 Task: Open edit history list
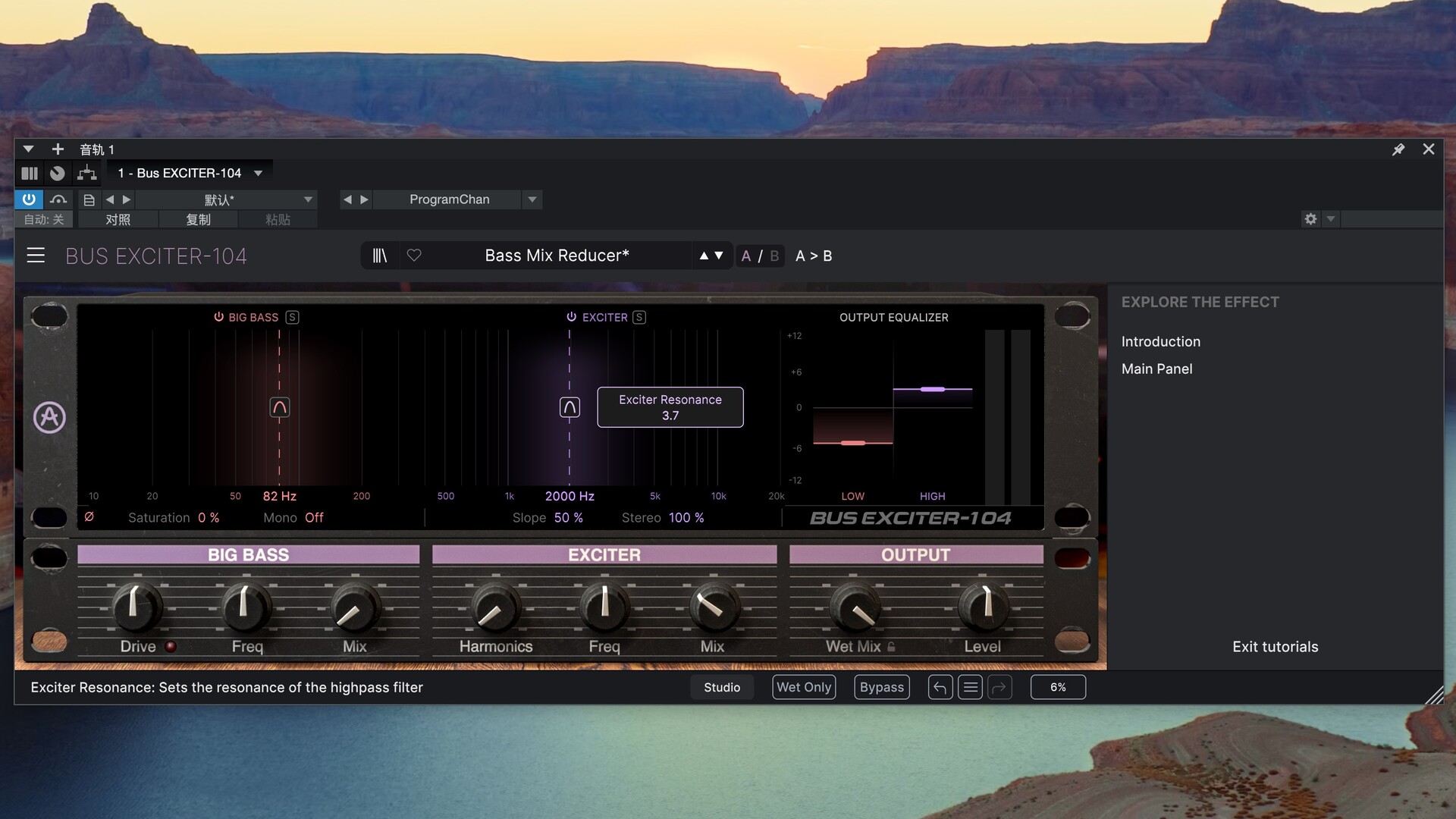coord(970,687)
